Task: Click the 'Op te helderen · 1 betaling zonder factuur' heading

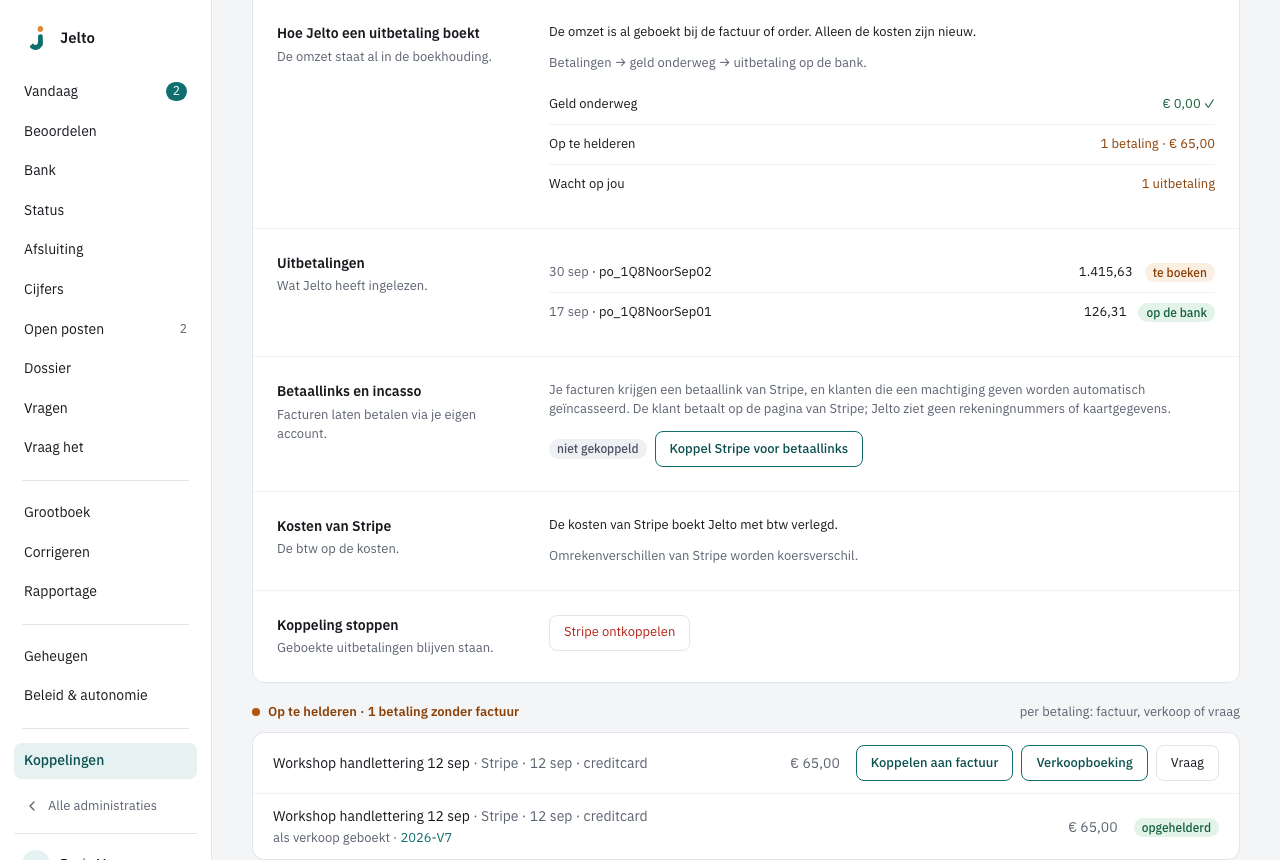Action: (x=393, y=712)
